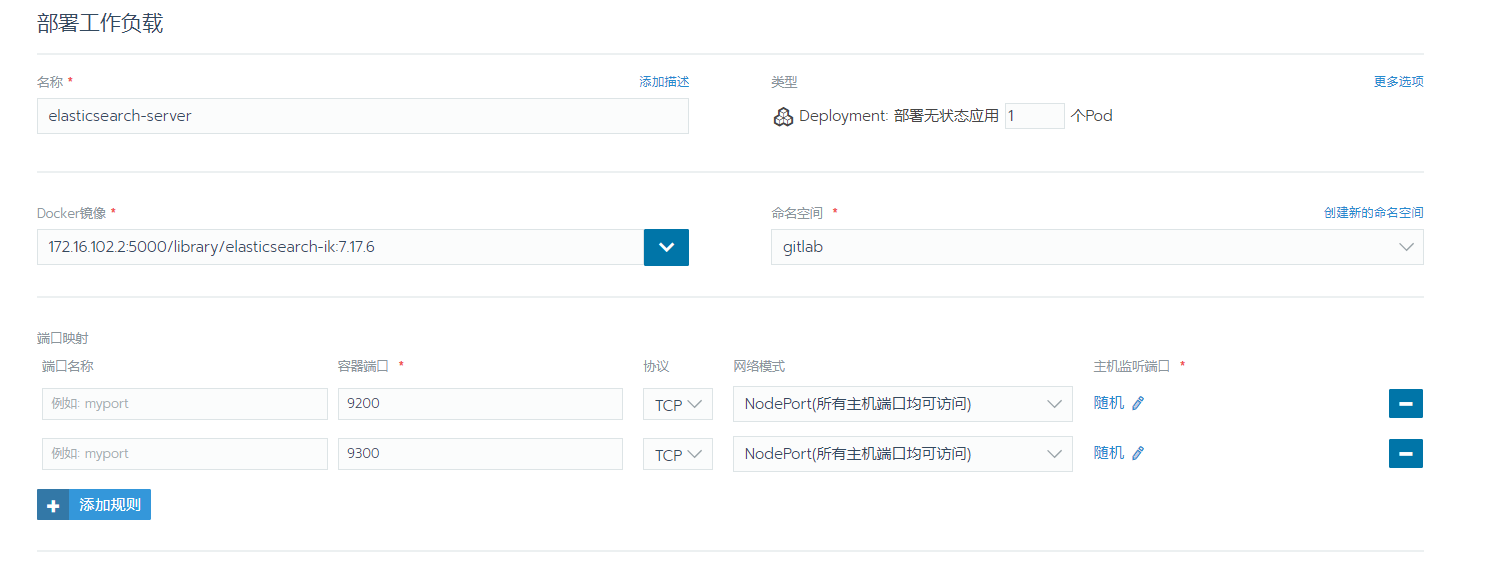Click pencil icon for port 9200 listening port
This screenshot has width=1487, height=581.
(x=1137, y=403)
